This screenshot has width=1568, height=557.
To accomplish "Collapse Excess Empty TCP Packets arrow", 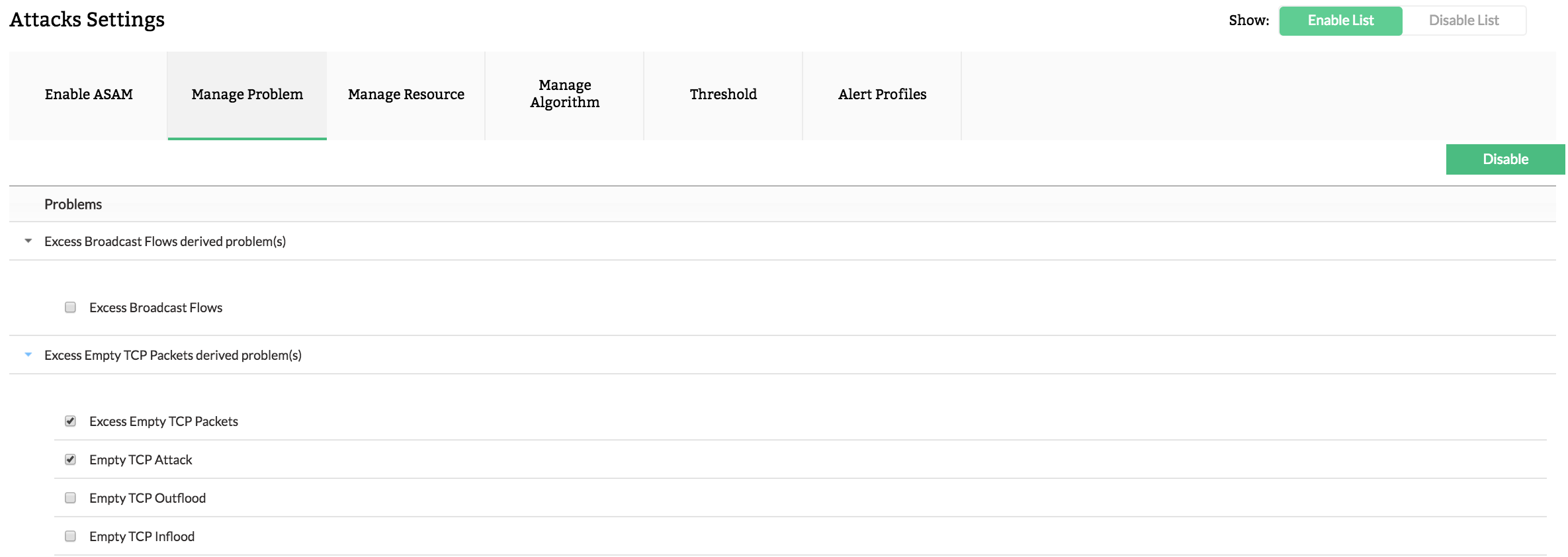I will tap(28, 355).
